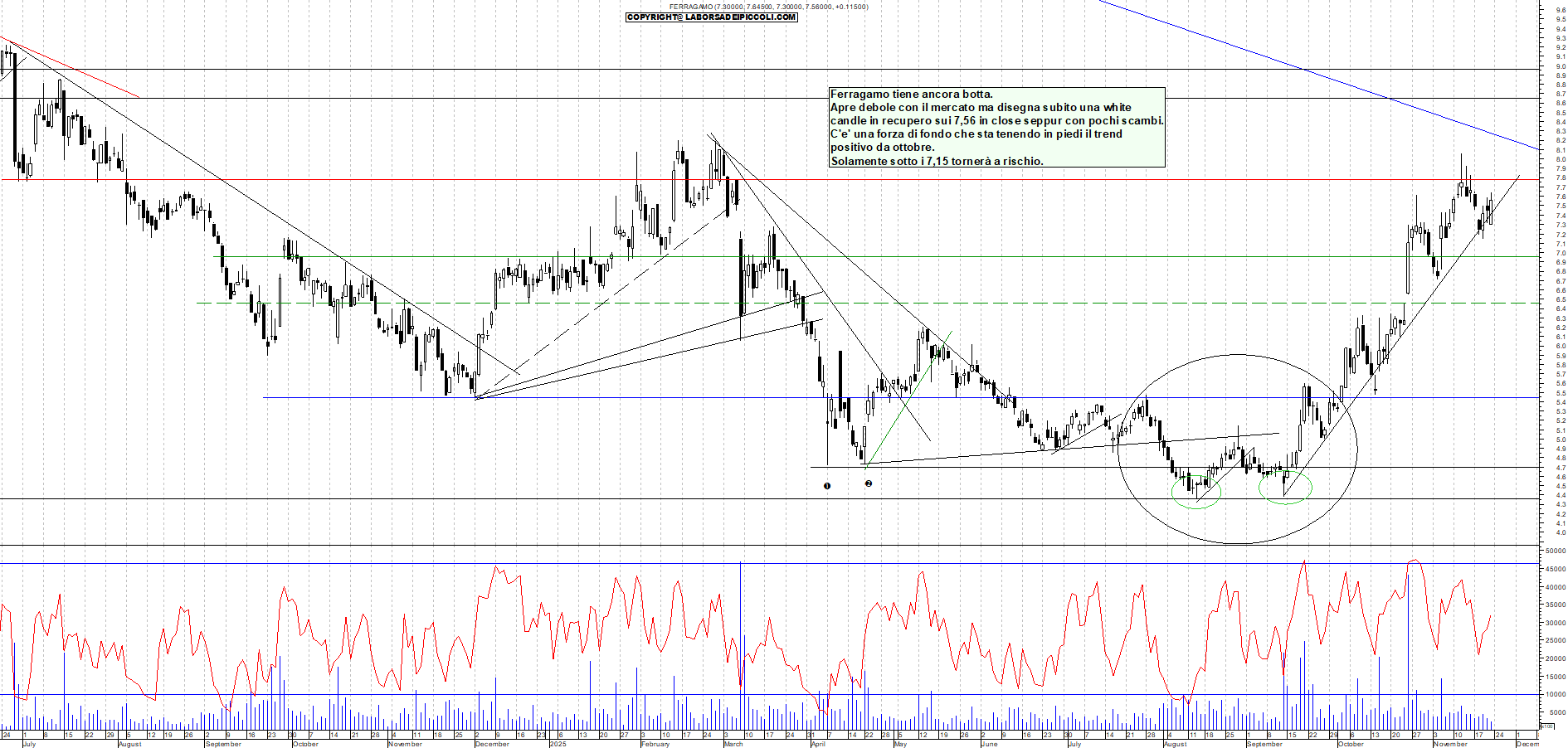Viewport: 1568px width, 748px height.
Task: Click the numbered marker ❶ on the chart
Action: click(826, 485)
